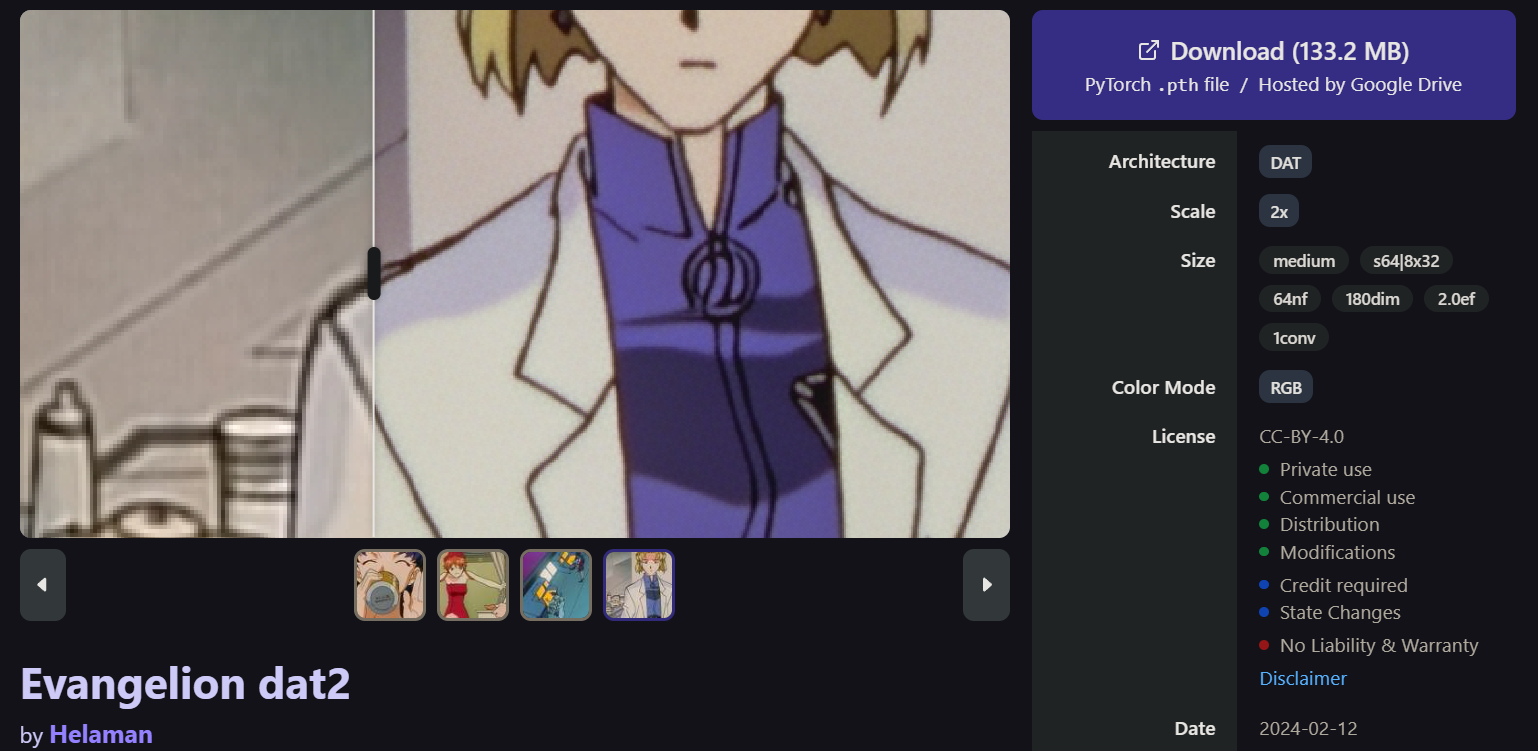The width and height of the screenshot is (1538, 751).
Task: Open the third thumbnail with the blue room
Action: 556,585
